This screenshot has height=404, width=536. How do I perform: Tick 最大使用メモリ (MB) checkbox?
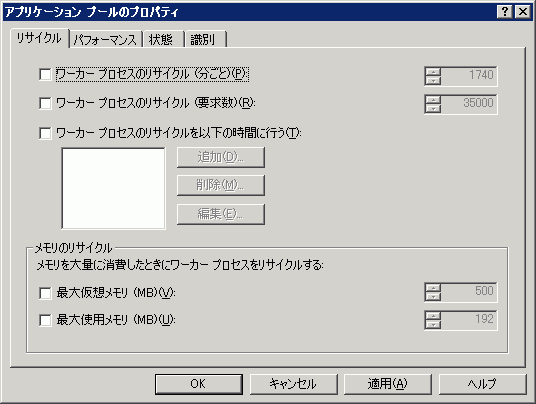(x=45, y=320)
